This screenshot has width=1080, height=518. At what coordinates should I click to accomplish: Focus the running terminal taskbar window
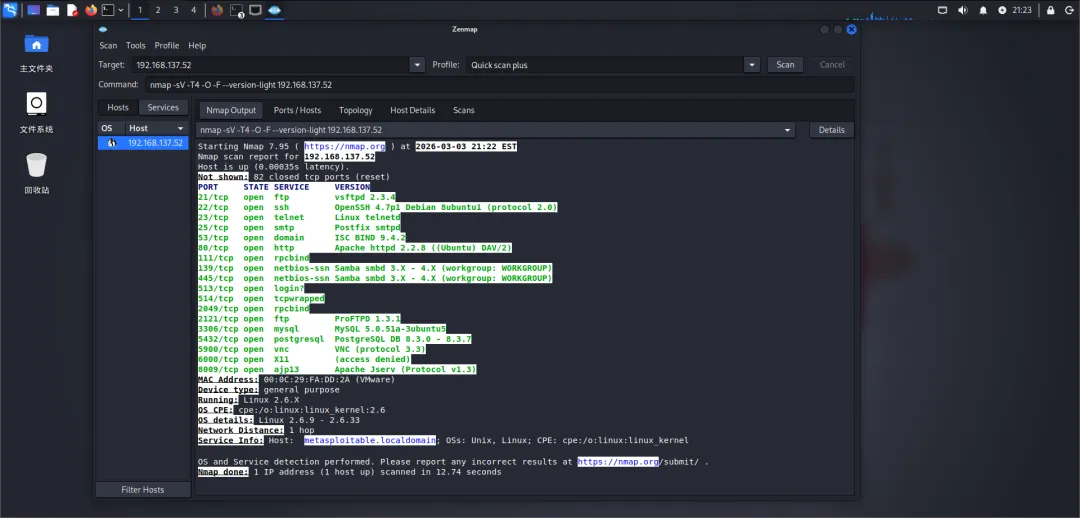[236, 10]
